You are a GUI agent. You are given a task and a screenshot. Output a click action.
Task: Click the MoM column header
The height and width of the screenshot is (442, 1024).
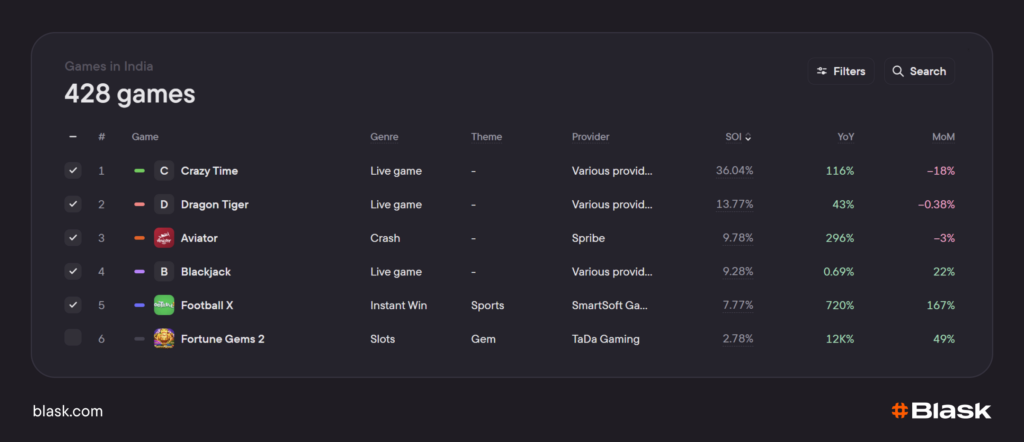pos(943,137)
